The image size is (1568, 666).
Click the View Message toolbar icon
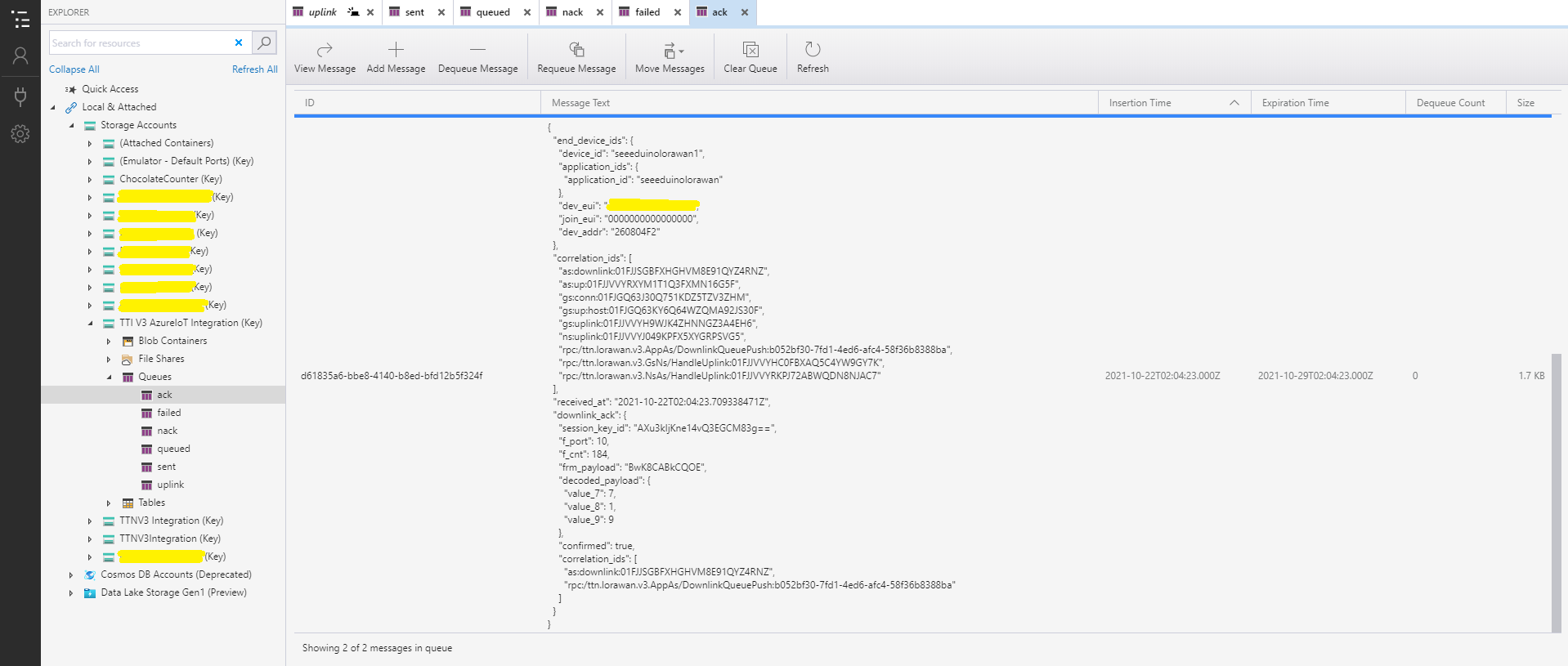pyautogui.click(x=325, y=50)
